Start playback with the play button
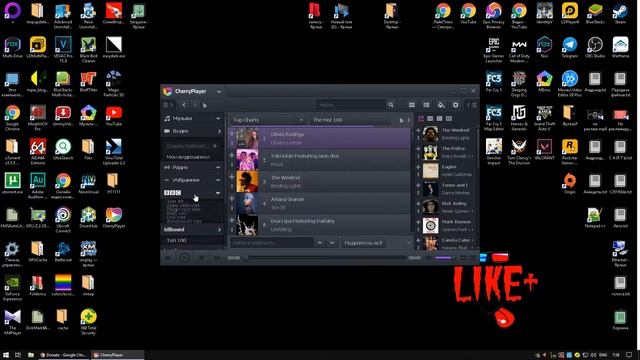This screenshot has height=360, width=640. coord(184,258)
